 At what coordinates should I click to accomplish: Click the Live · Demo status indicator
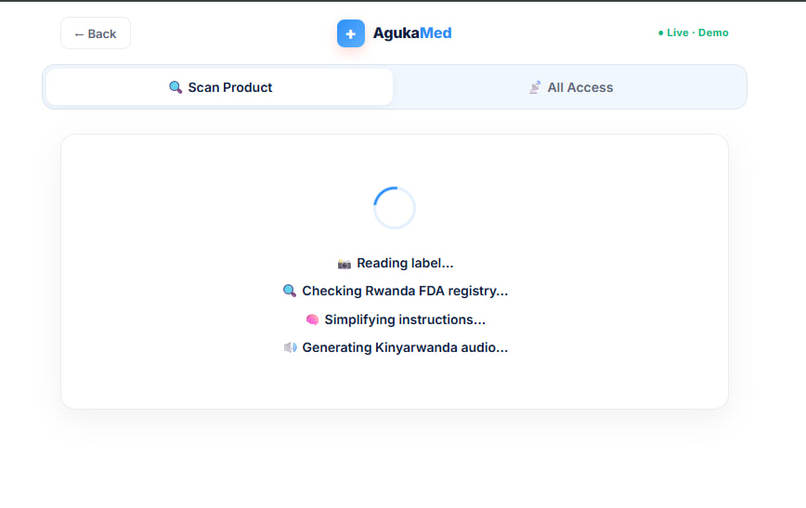(x=693, y=33)
